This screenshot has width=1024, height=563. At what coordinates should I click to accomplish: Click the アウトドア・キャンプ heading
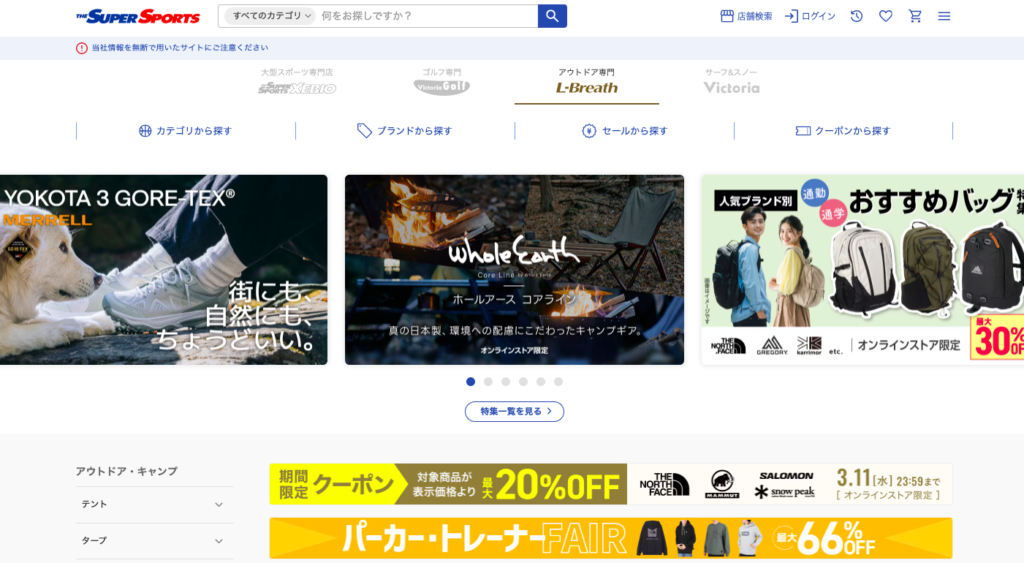pos(127,471)
